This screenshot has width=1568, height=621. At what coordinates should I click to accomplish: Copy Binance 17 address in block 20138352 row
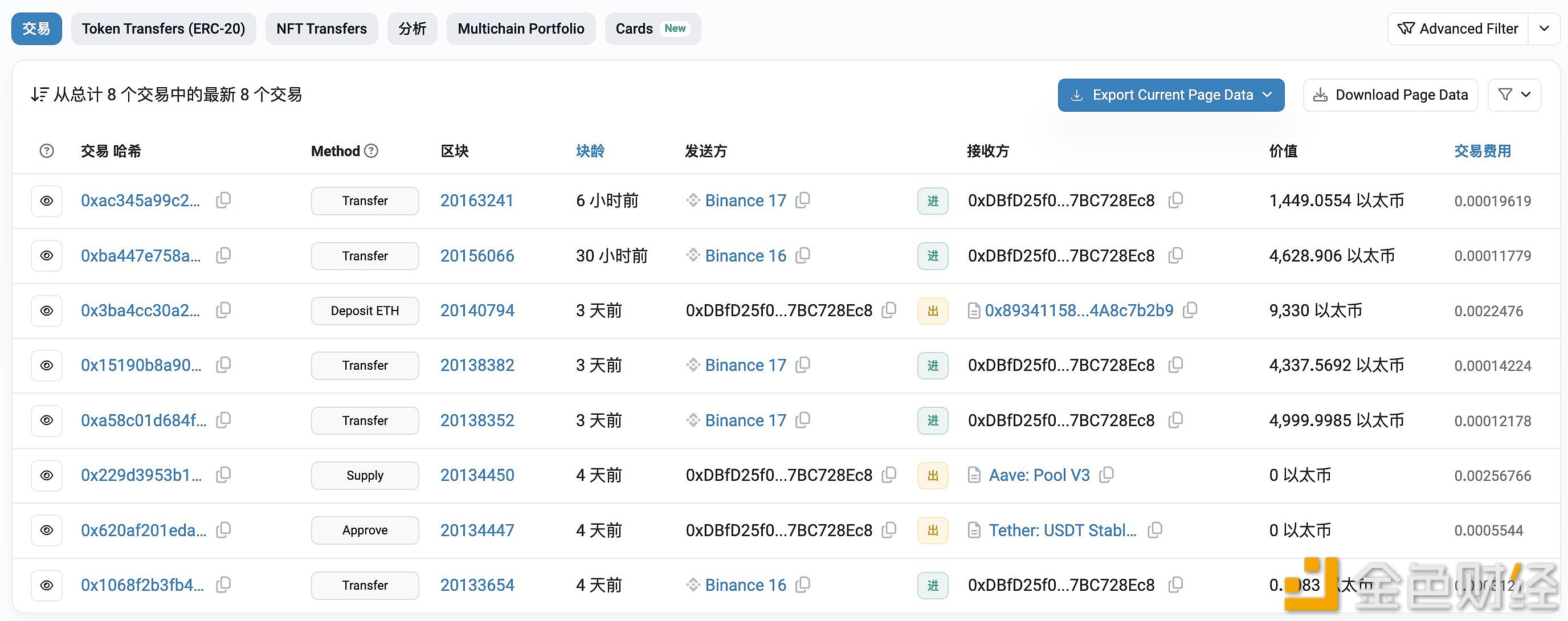point(803,420)
